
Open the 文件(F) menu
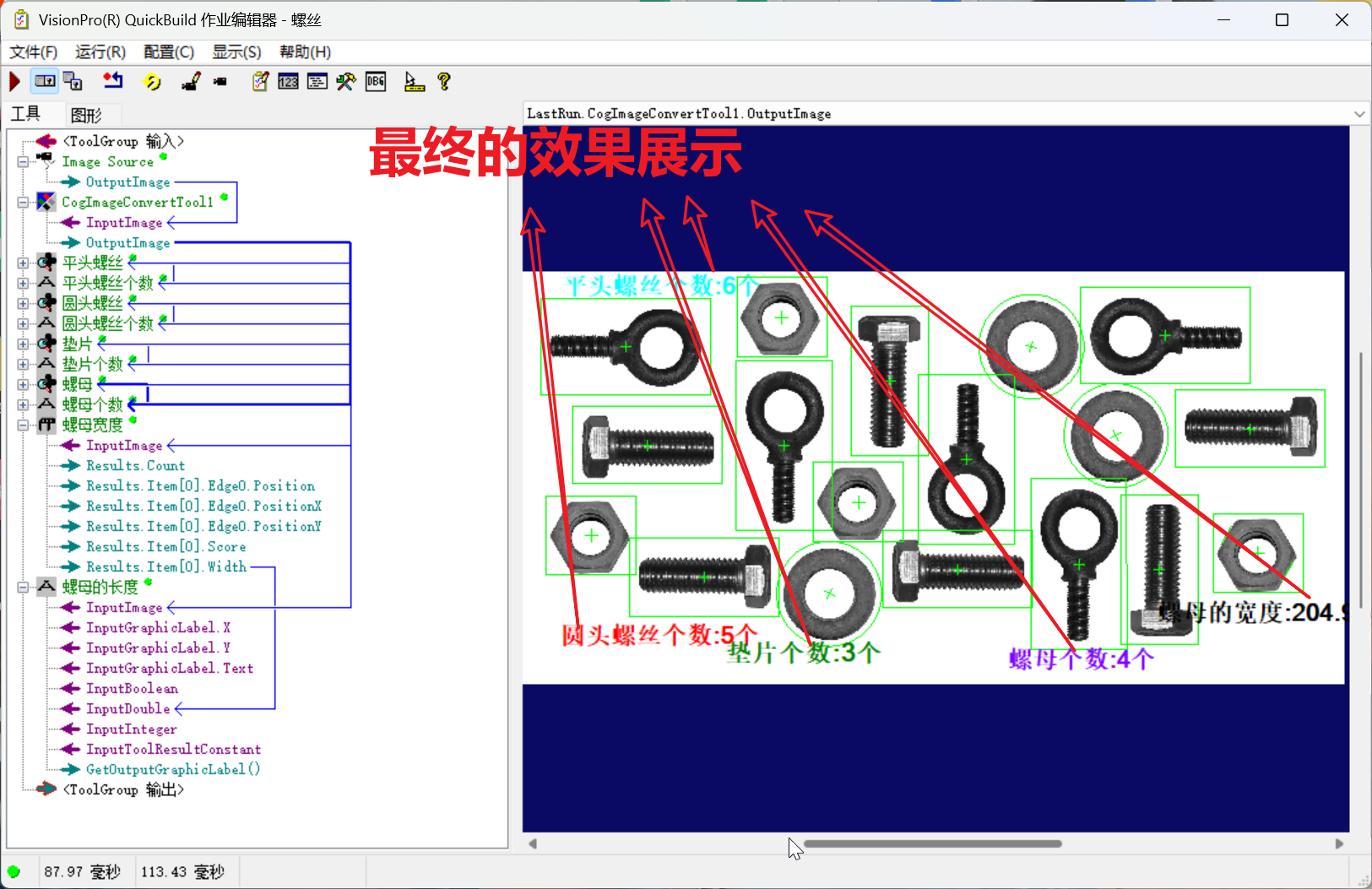coord(34,52)
